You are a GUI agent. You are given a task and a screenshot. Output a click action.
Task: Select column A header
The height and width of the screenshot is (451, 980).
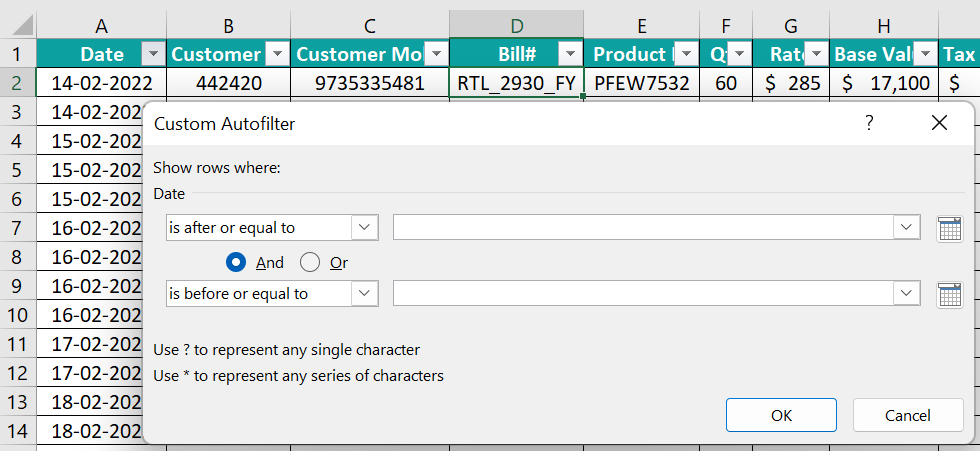pyautogui.click(x=101, y=26)
